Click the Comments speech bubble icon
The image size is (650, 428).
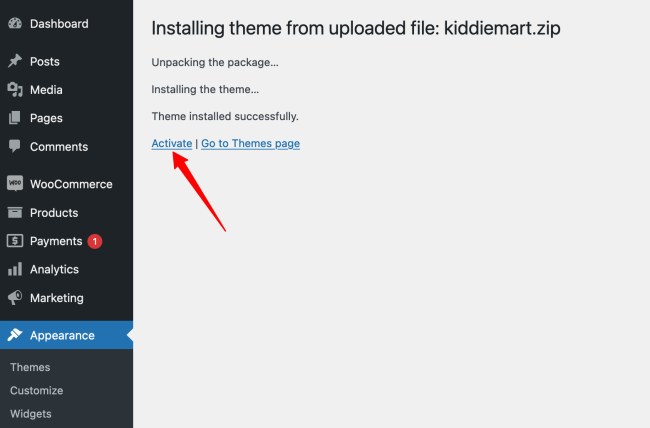pyautogui.click(x=15, y=146)
